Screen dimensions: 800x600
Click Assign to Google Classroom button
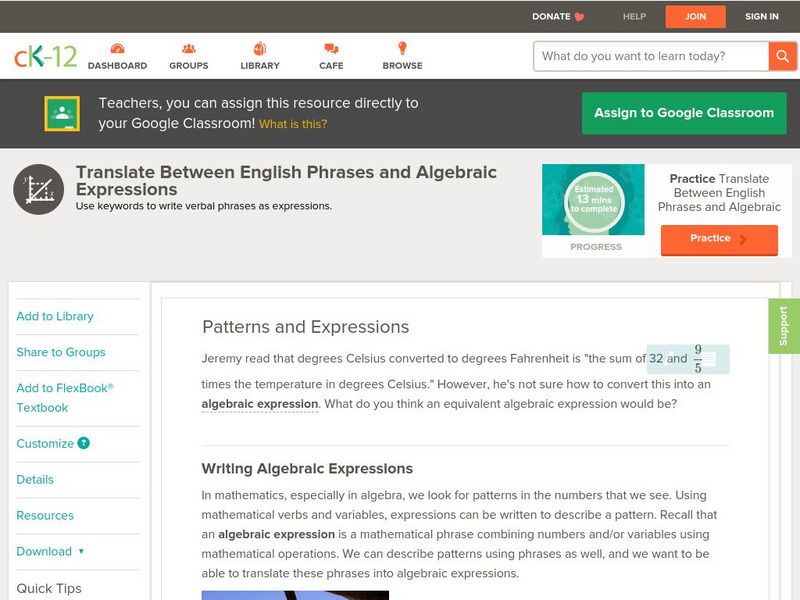click(x=684, y=113)
